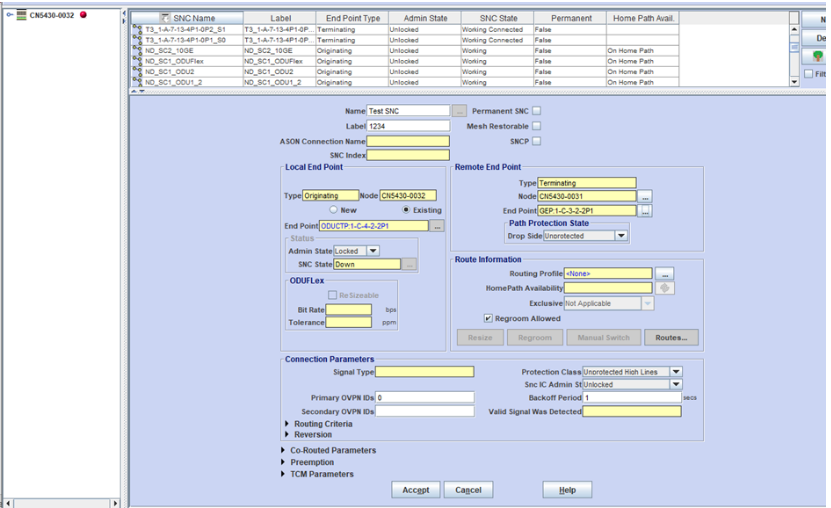This screenshot has height=508, width=831.
Task: Open the Drop Side dropdown
Action: [x=622, y=236]
